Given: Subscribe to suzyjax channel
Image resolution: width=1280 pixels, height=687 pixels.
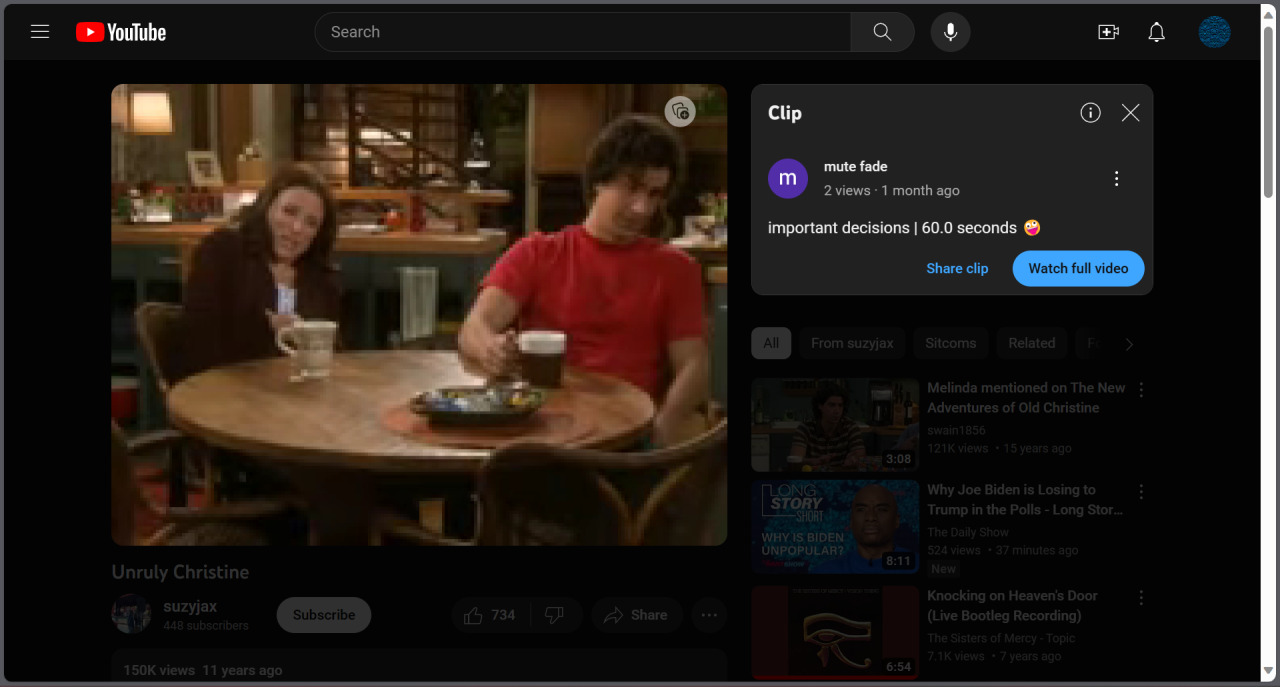Looking at the screenshot, I should pyautogui.click(x=324, y=615).
